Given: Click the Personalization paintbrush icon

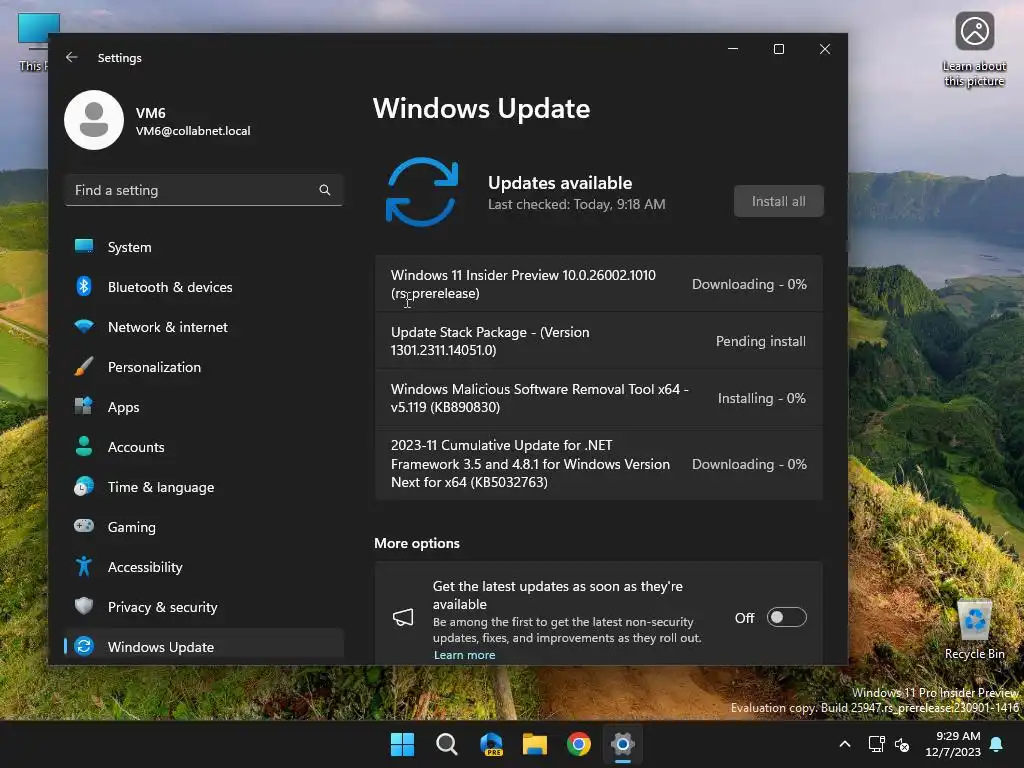Looking at the screenshot, I should tap(84, 366).
